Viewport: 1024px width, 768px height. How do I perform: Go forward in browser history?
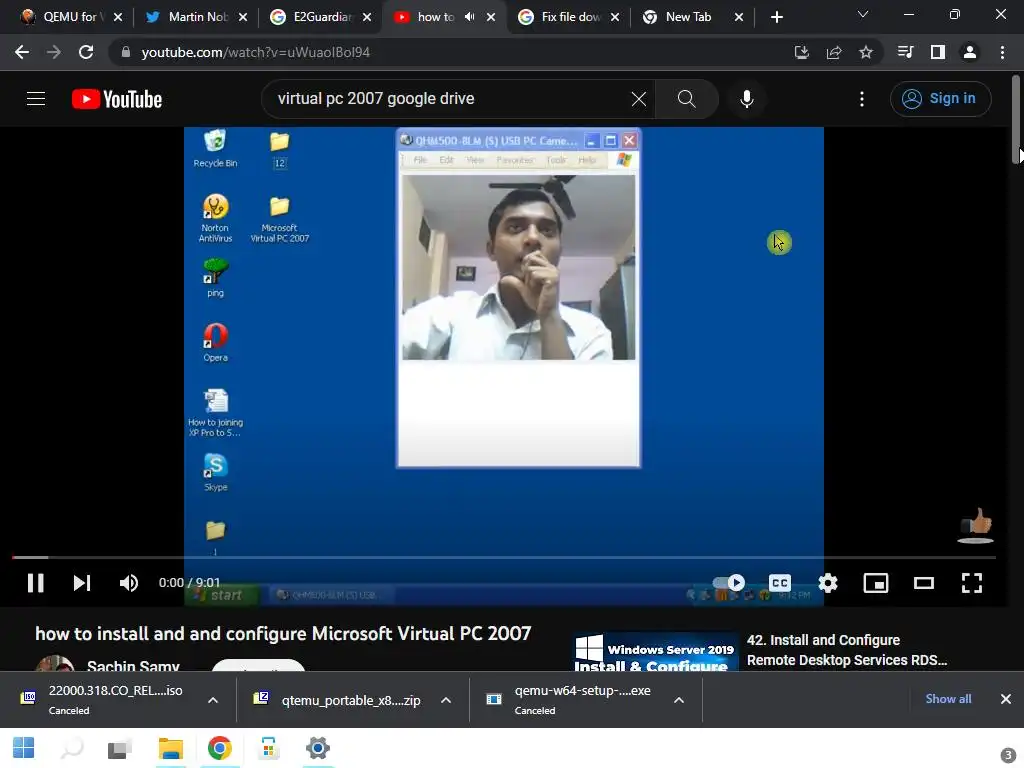[x=54, y=52]
